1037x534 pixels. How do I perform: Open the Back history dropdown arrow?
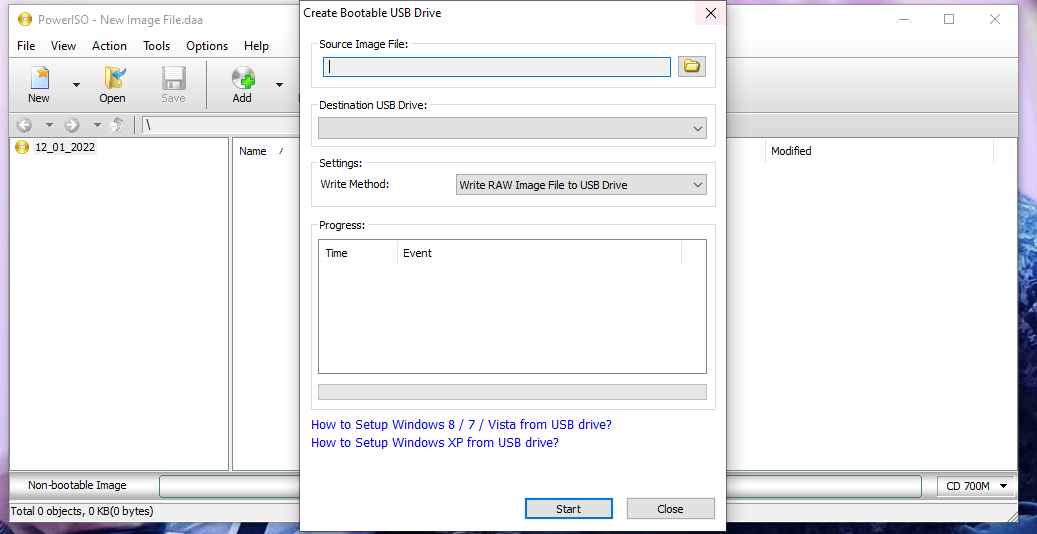point(49,124)
